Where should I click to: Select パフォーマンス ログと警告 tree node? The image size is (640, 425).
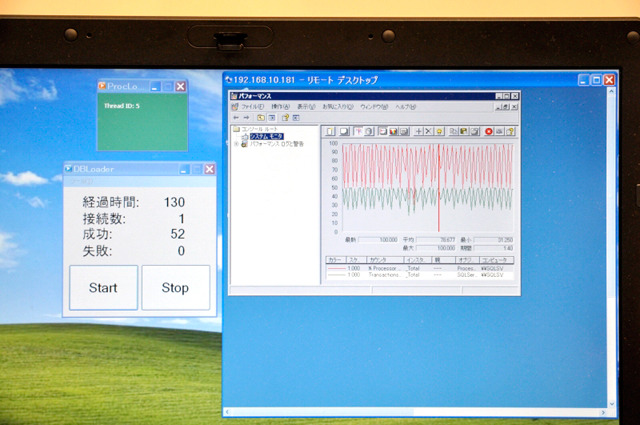pyautogui.click(x=277, y=144)
